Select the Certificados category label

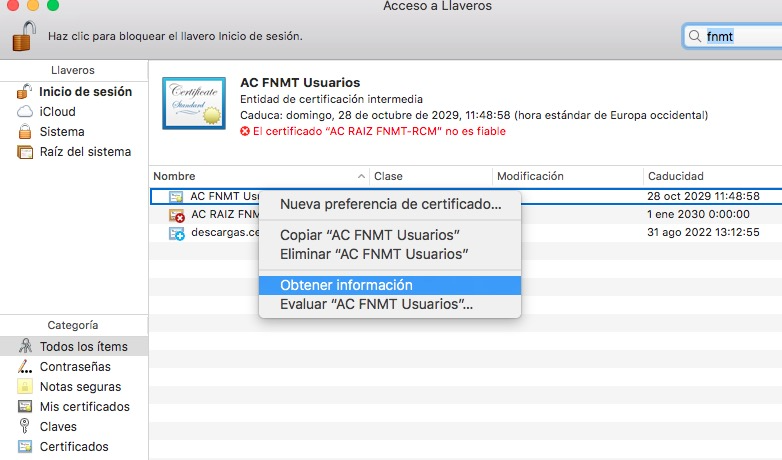coord(74,447)
